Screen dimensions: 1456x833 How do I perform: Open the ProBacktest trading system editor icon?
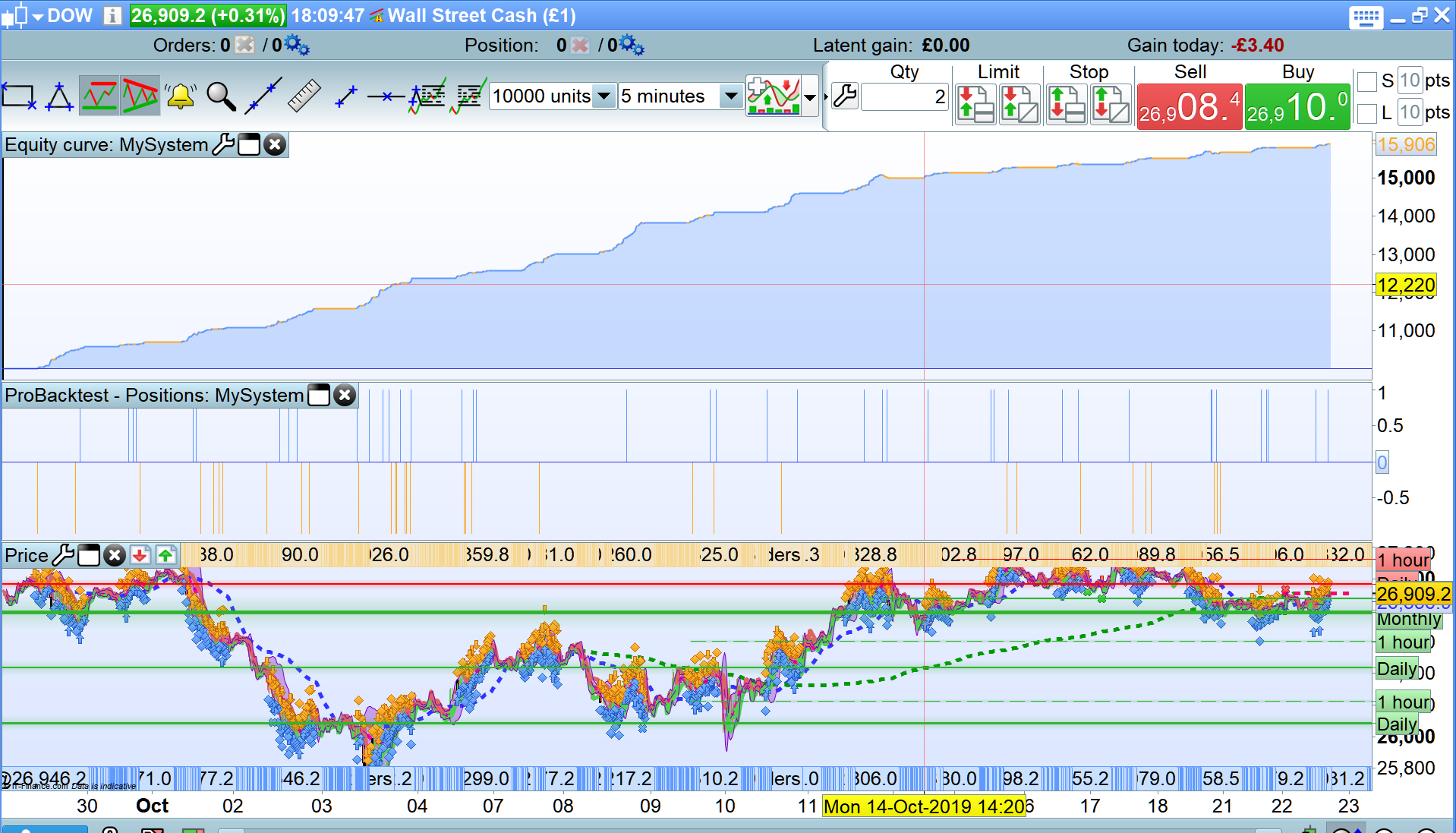427,96
